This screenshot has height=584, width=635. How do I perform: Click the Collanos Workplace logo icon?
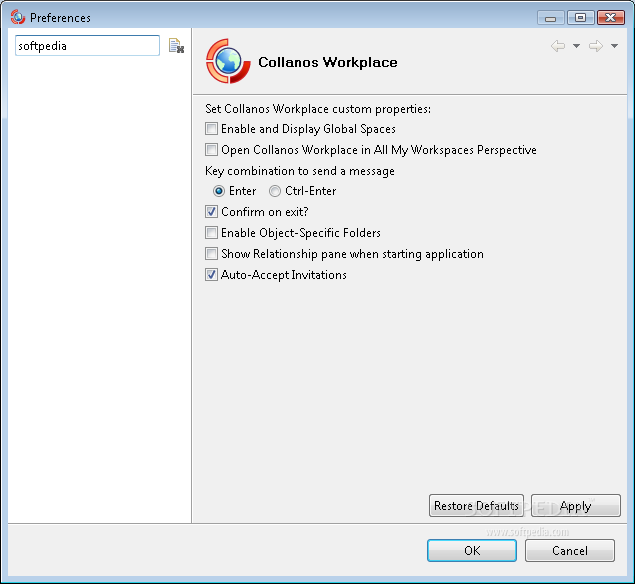click(x=228, y=62)
